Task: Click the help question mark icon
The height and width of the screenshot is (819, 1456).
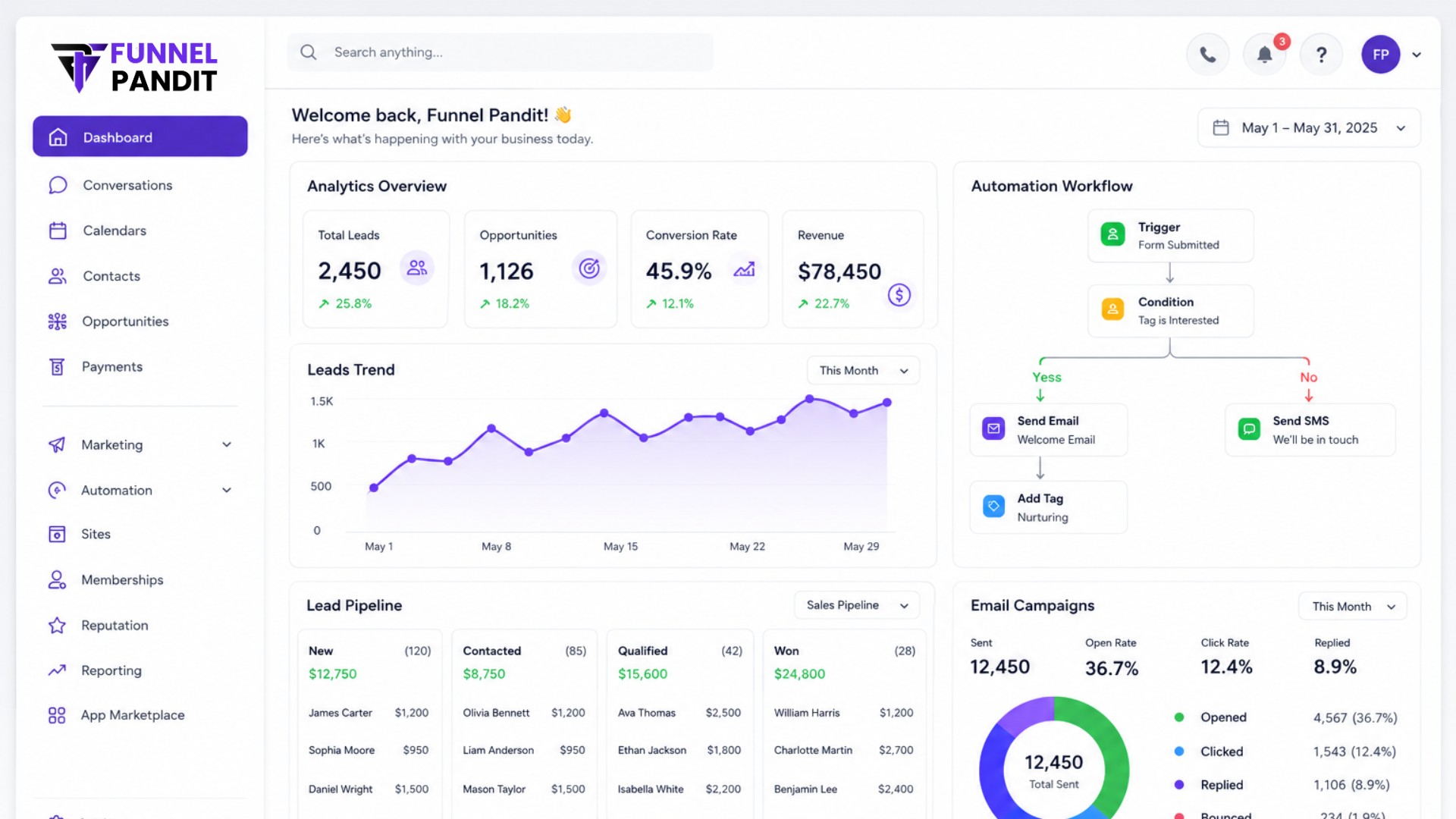Action: (x=1321, y=55)
